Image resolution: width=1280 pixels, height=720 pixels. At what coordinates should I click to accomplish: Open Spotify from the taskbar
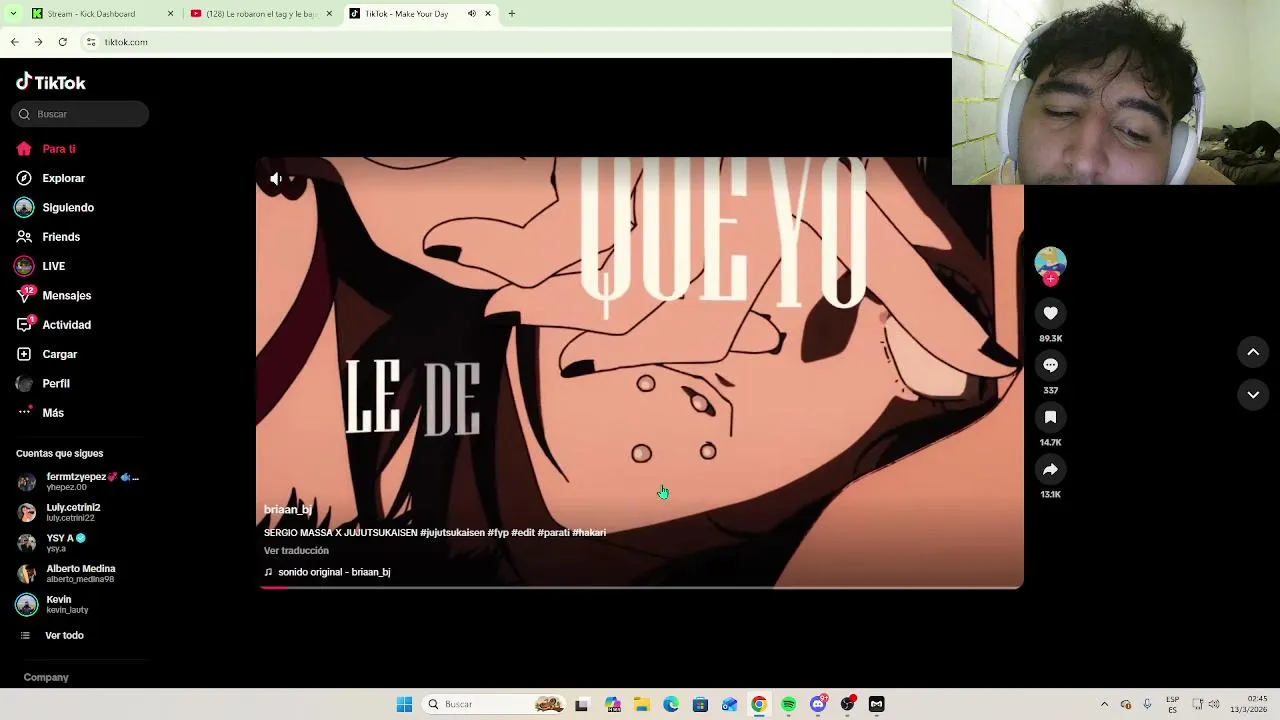pyautogui.click(x=789, y=704)
